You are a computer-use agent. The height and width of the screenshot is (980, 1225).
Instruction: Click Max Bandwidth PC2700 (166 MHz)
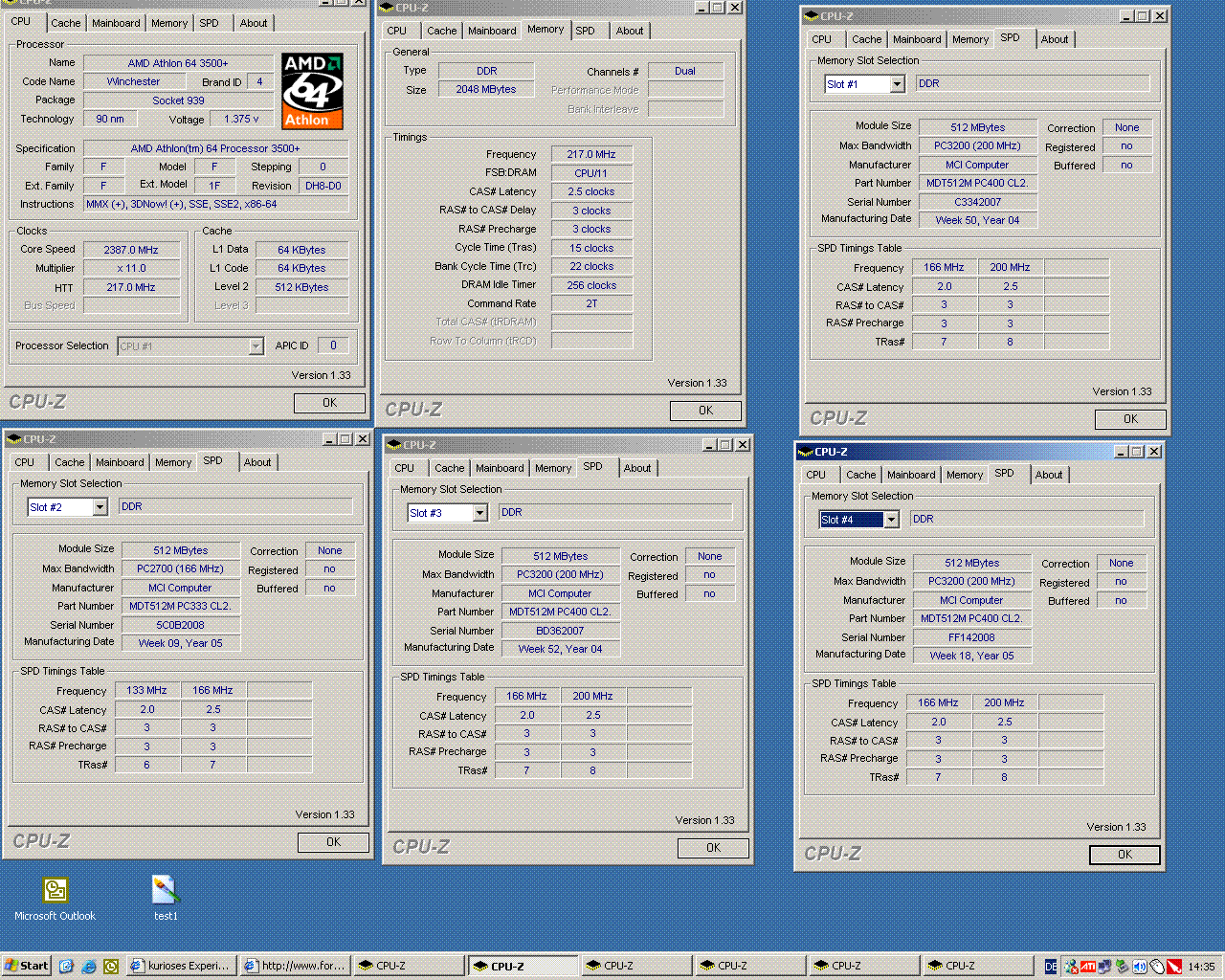click(180, 568)
